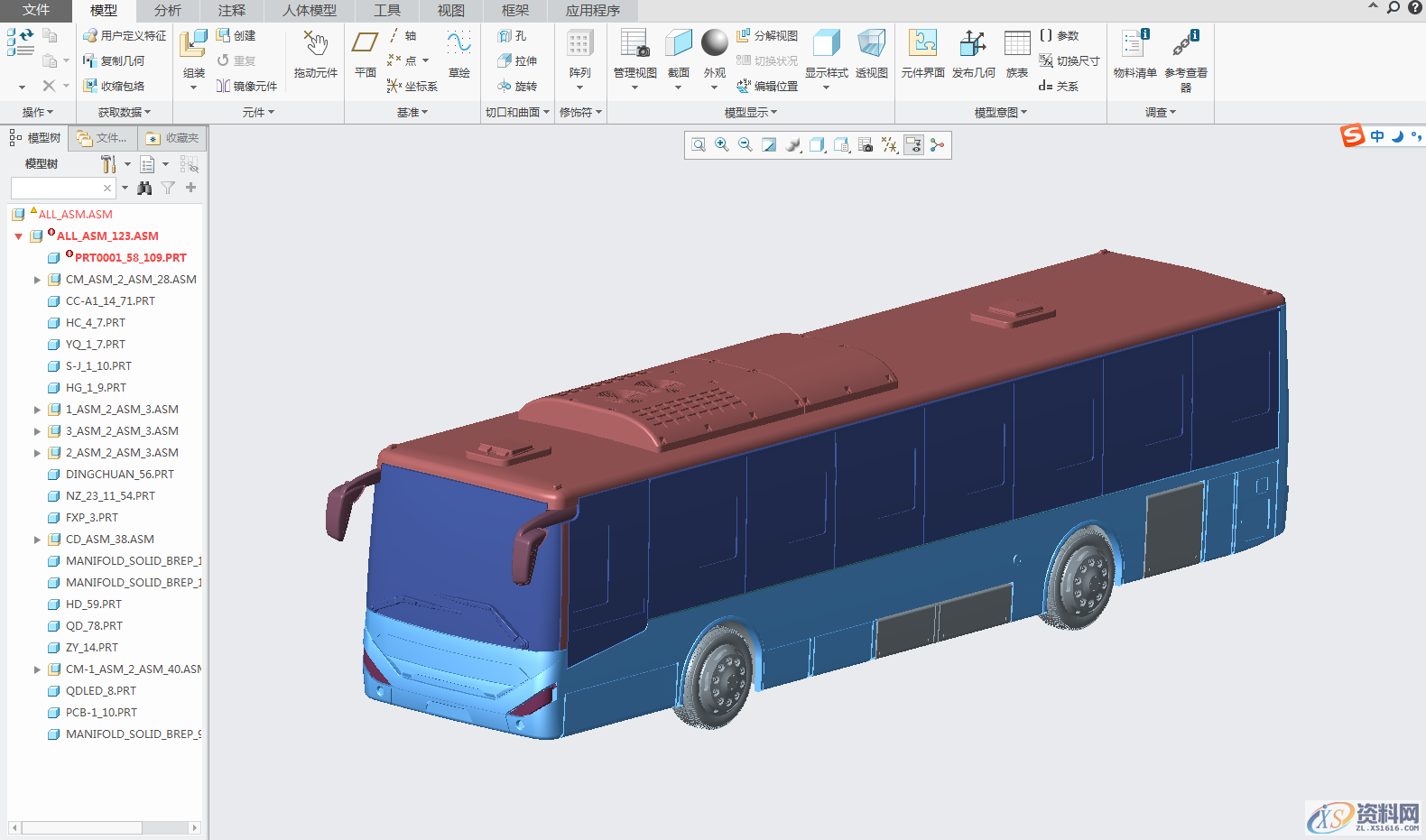The image size is (1426, 840).
Task: Open the 文件 menu
Action: pyautogui.click(x=36, y=11)
